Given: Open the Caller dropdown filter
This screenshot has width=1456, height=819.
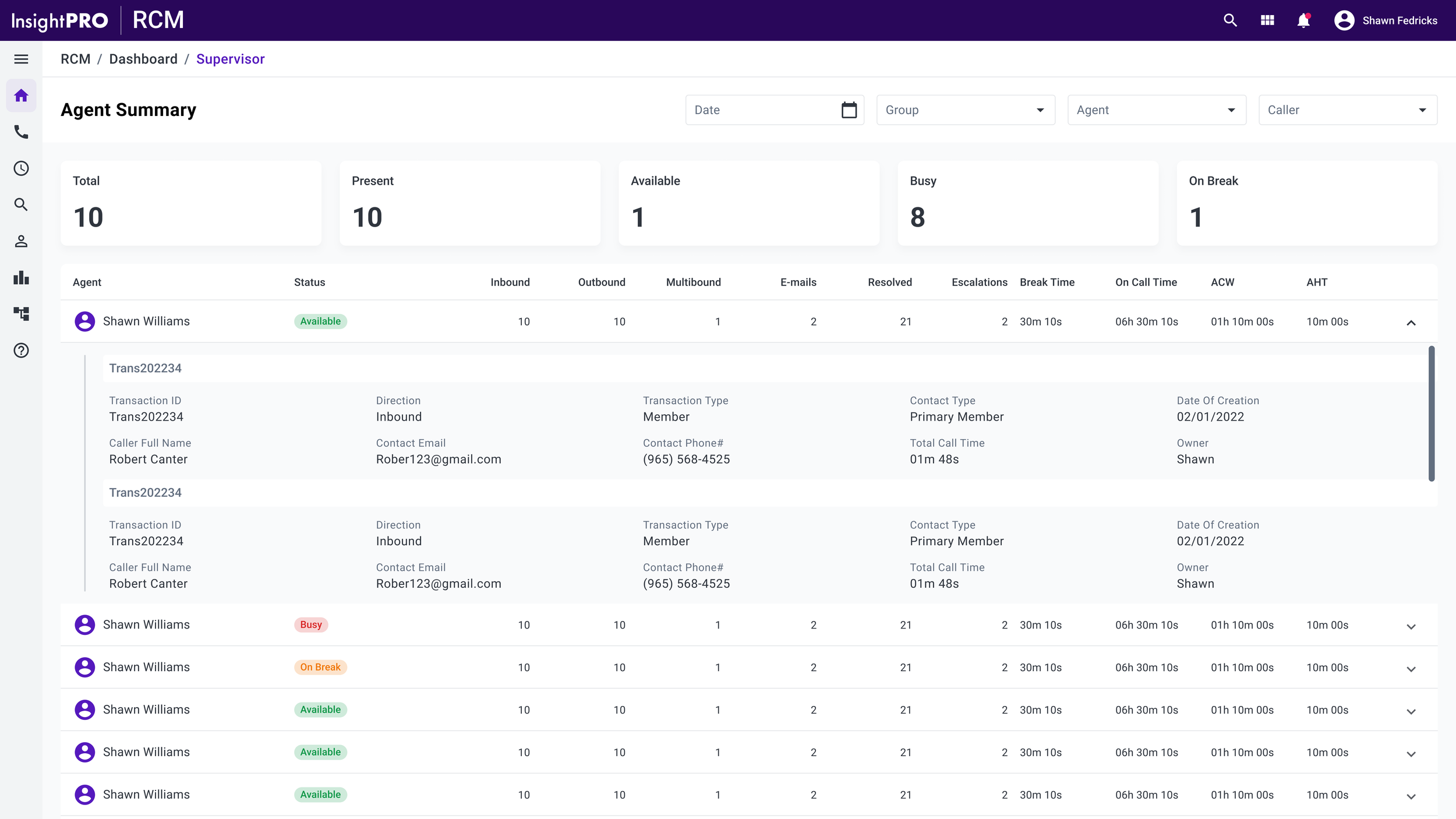Looking at the screenshot, I should [x=1348, y=110].
